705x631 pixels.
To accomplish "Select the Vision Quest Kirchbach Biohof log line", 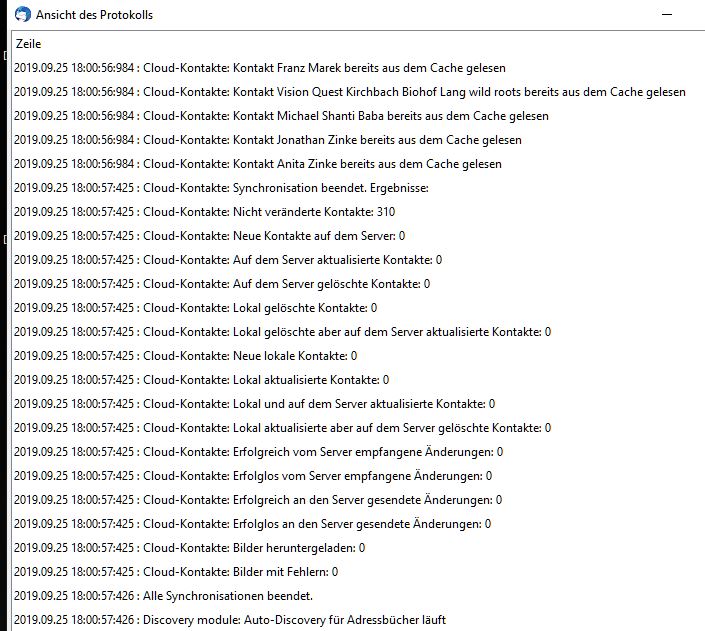I will tap(349, 92).
